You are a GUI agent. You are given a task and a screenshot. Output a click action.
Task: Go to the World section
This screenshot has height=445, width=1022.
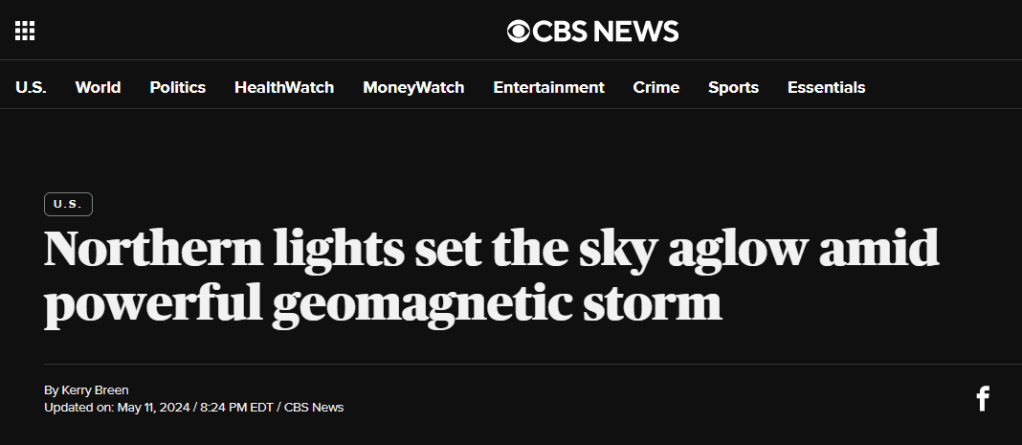point(98,87)
